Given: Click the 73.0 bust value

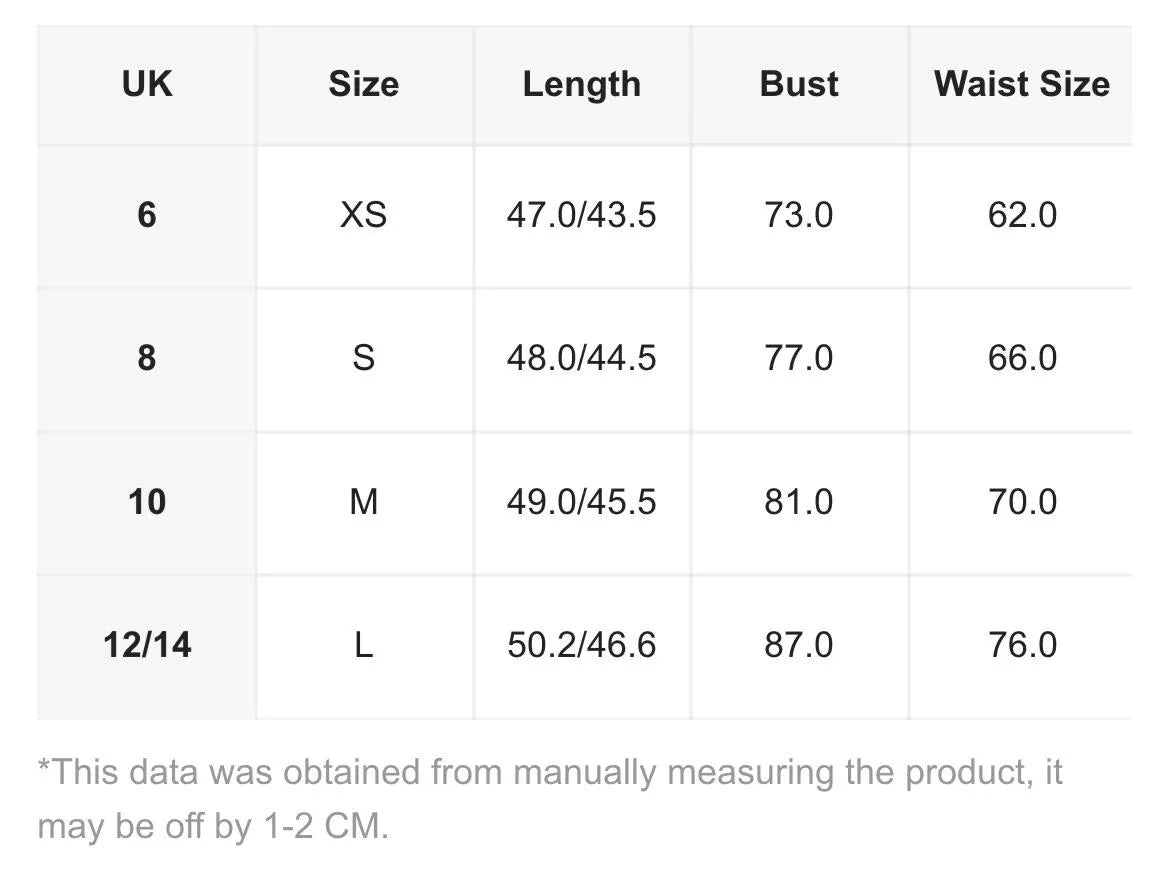Looking at the screenshot, I should click(x=799, y=215).
